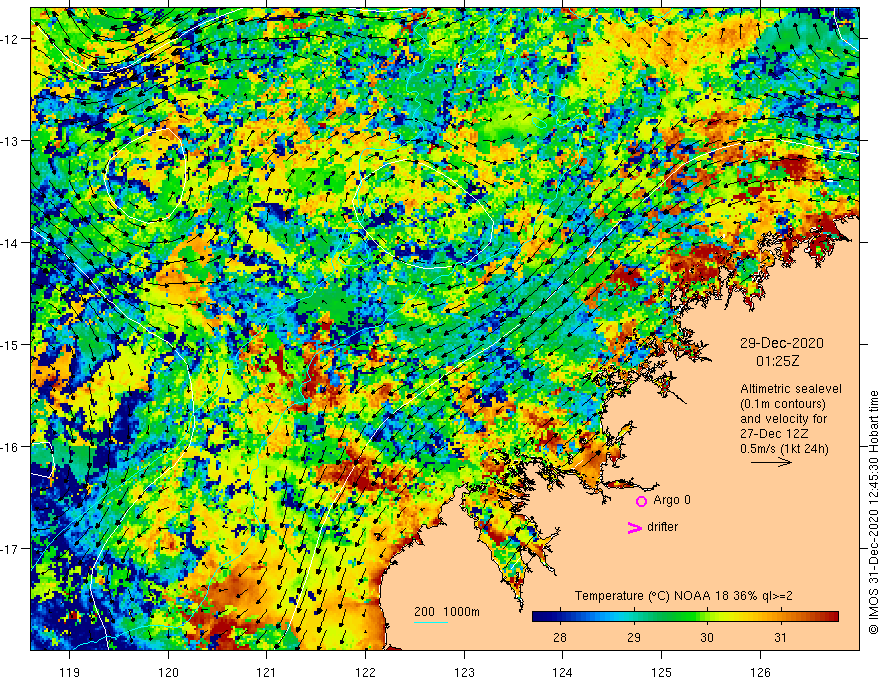Click the cyan 200 1000m contour line sample
Image resolution: width=880 pixels, height=680 pixels.
(x=430, y=623)
